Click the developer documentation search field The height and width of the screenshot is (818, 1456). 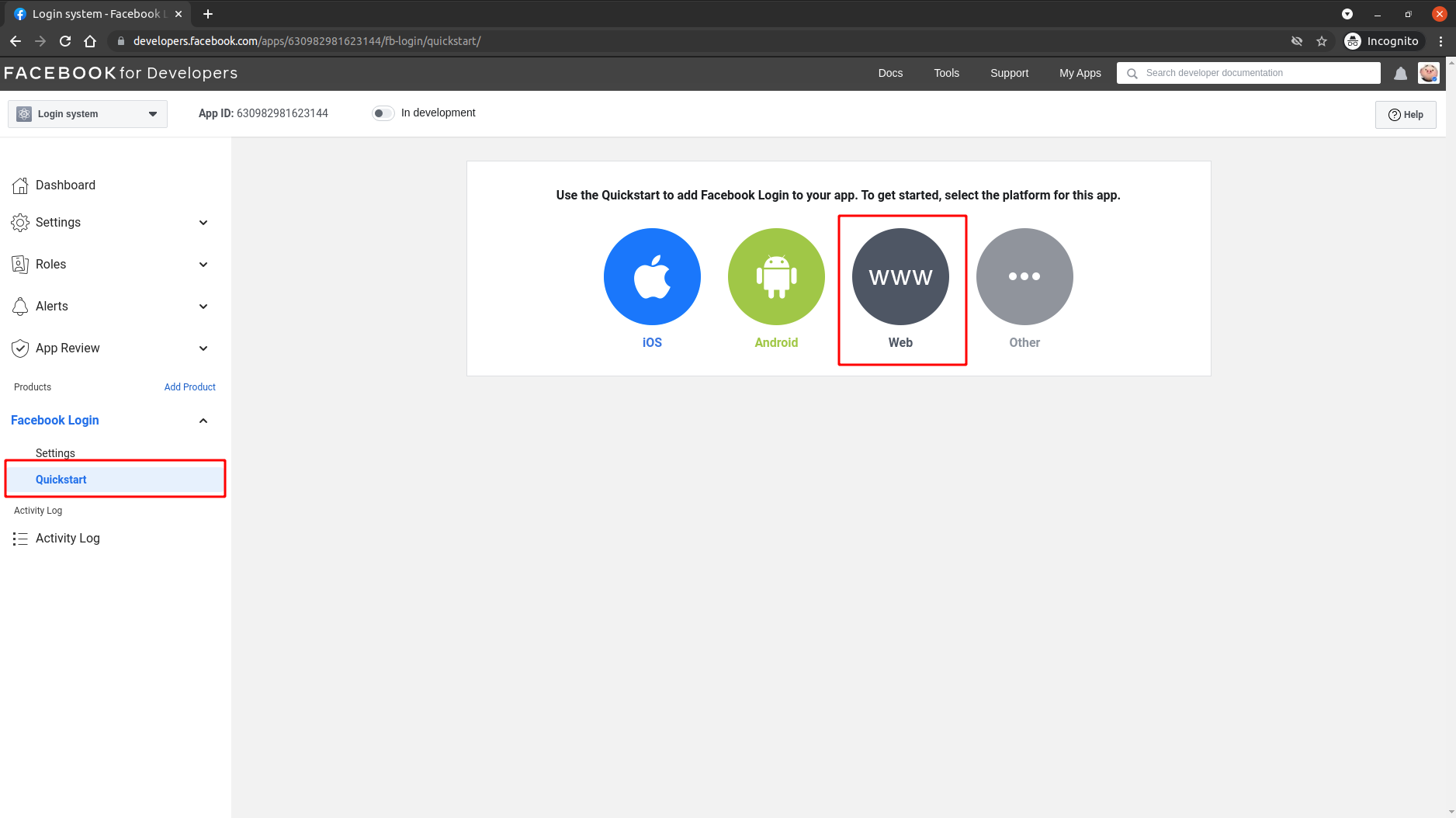coord(1248,72)
